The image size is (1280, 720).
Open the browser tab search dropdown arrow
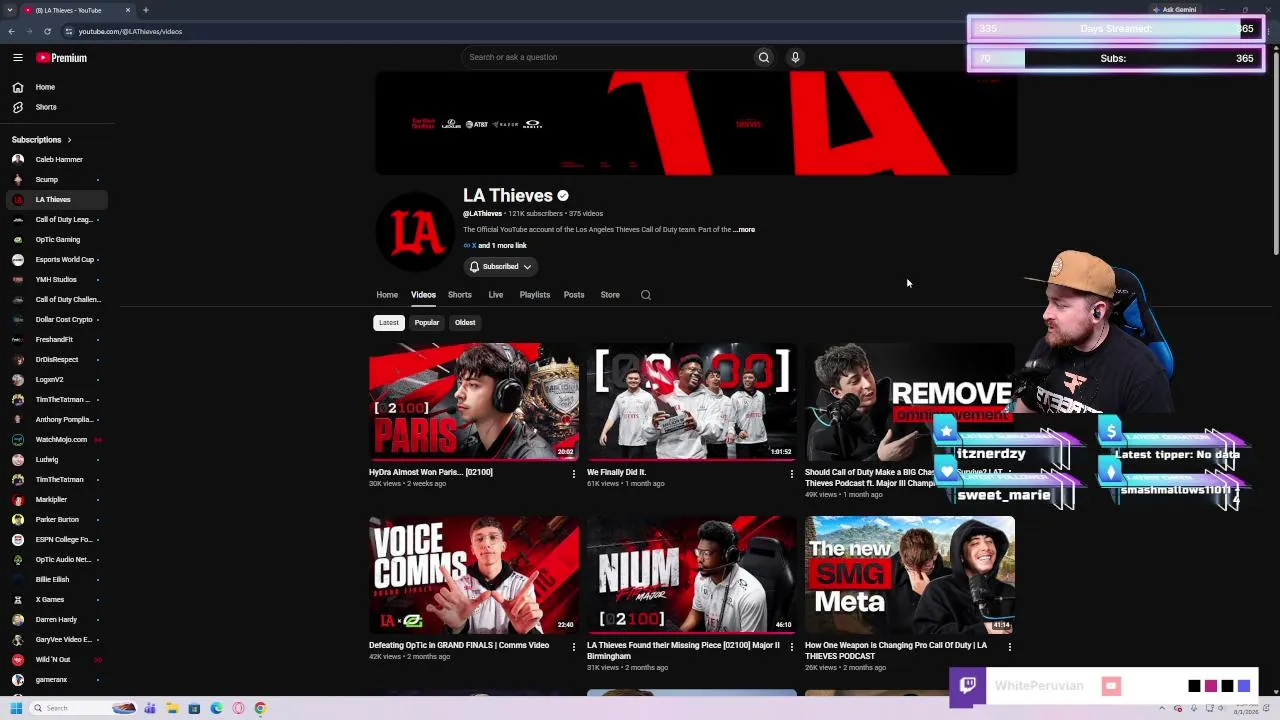click(x=10, y=10)
